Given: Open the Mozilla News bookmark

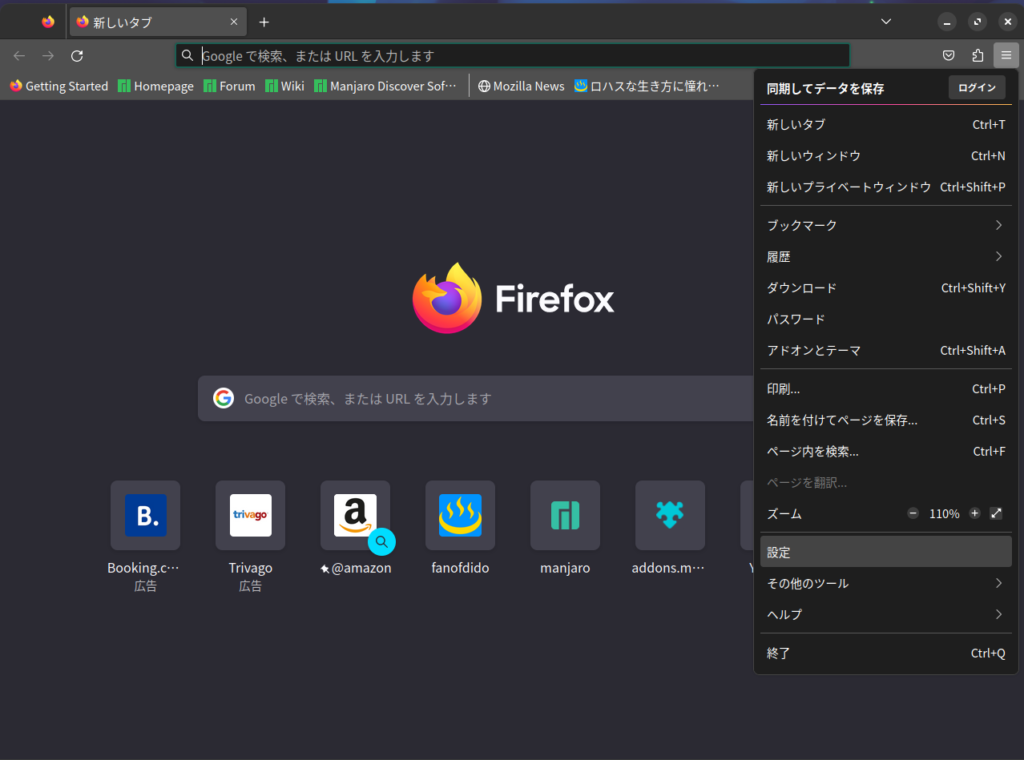Looking at the screenshot, I should pyautogui.click(x=521, y=86).
